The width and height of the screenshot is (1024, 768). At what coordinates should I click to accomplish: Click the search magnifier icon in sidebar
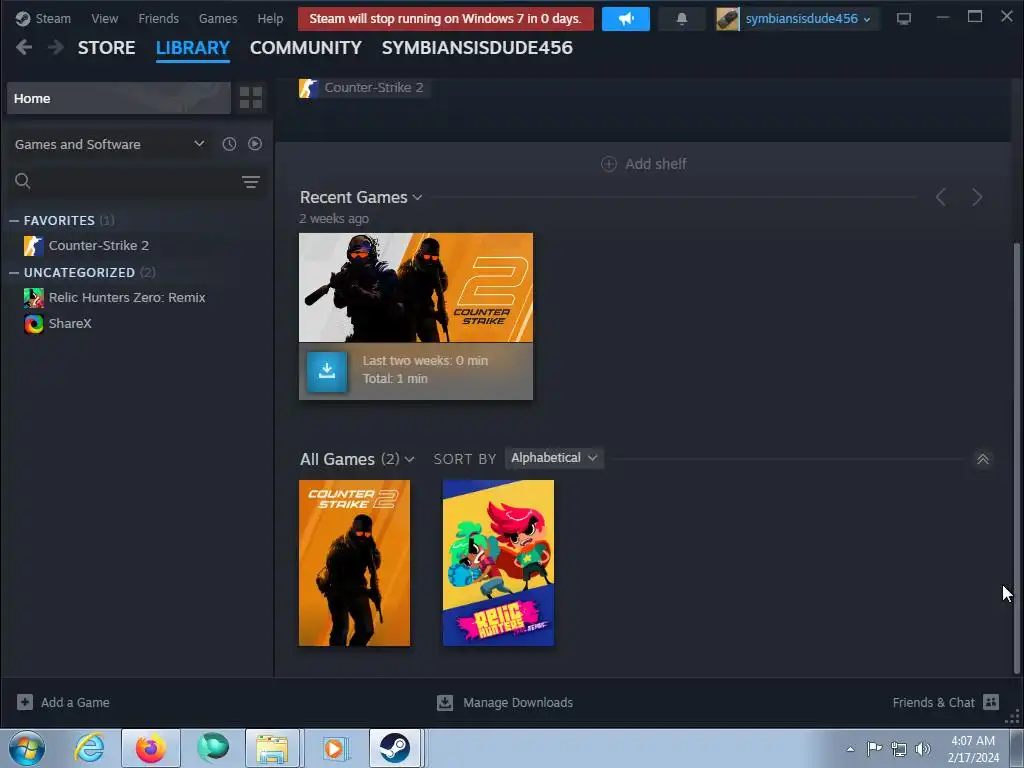pos(23,181)
